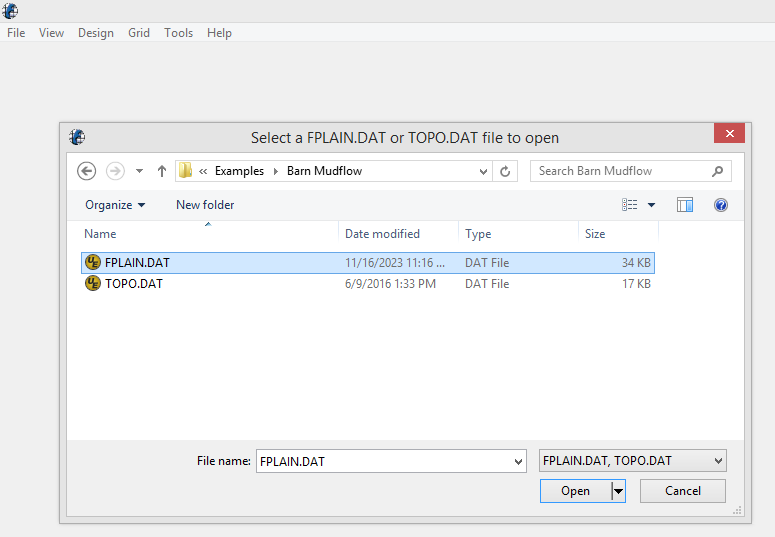Click the Examples breadcrumb in address bar
Viewport: 775px width, 537px height.
[x=239, y=171]
